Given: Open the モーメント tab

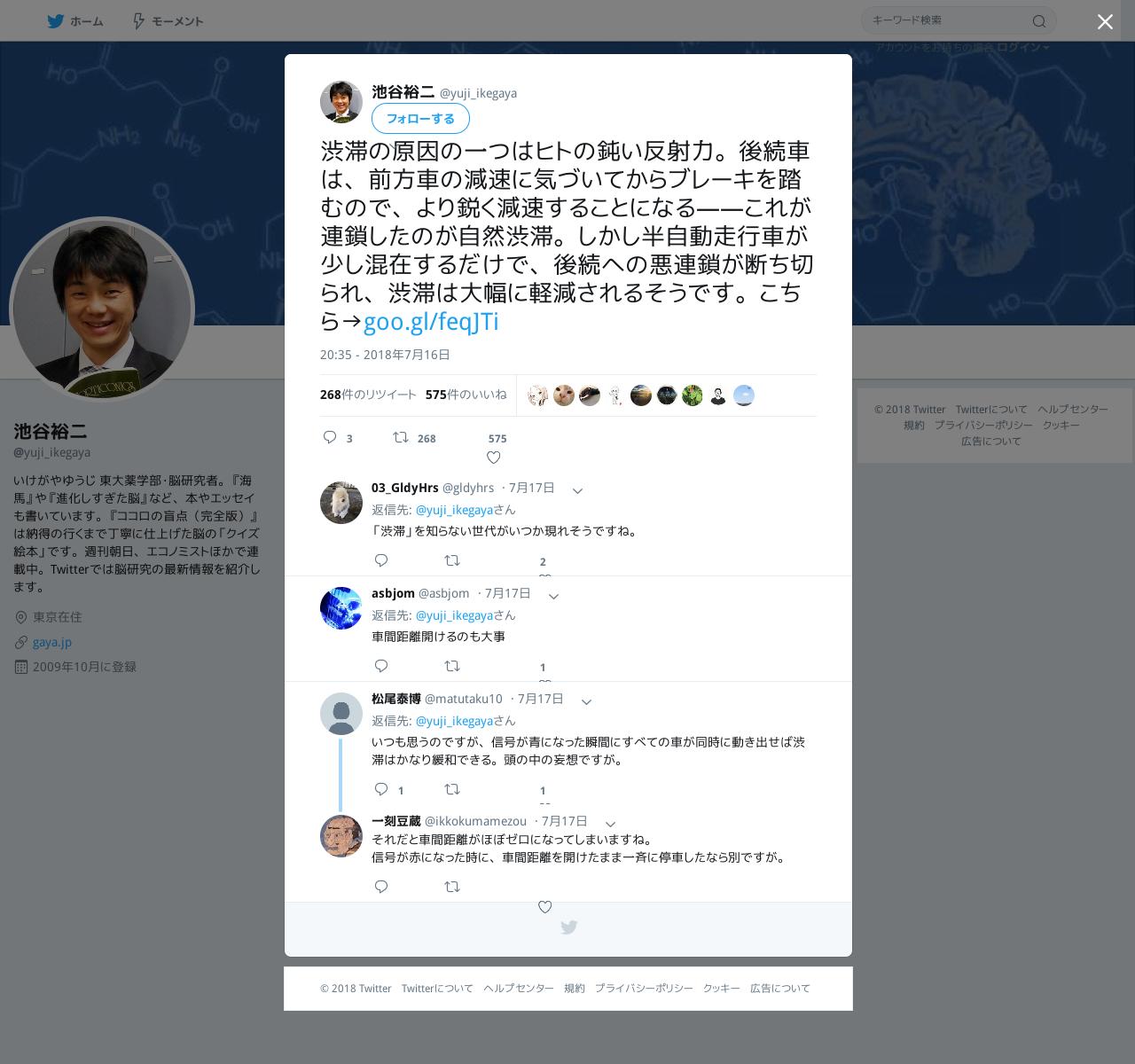Looking at the screenshot, I should pos(168,21).
